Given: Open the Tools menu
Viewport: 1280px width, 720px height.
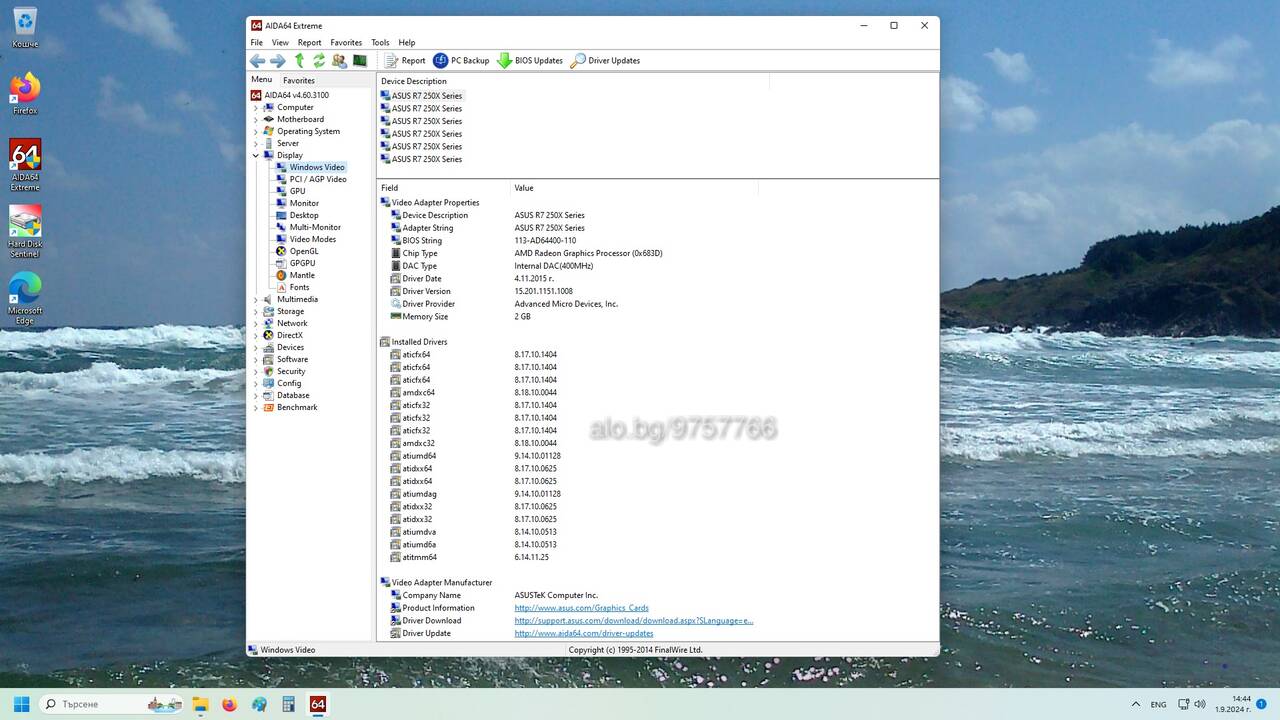Looking at the screenshot, I should (380, 43).
